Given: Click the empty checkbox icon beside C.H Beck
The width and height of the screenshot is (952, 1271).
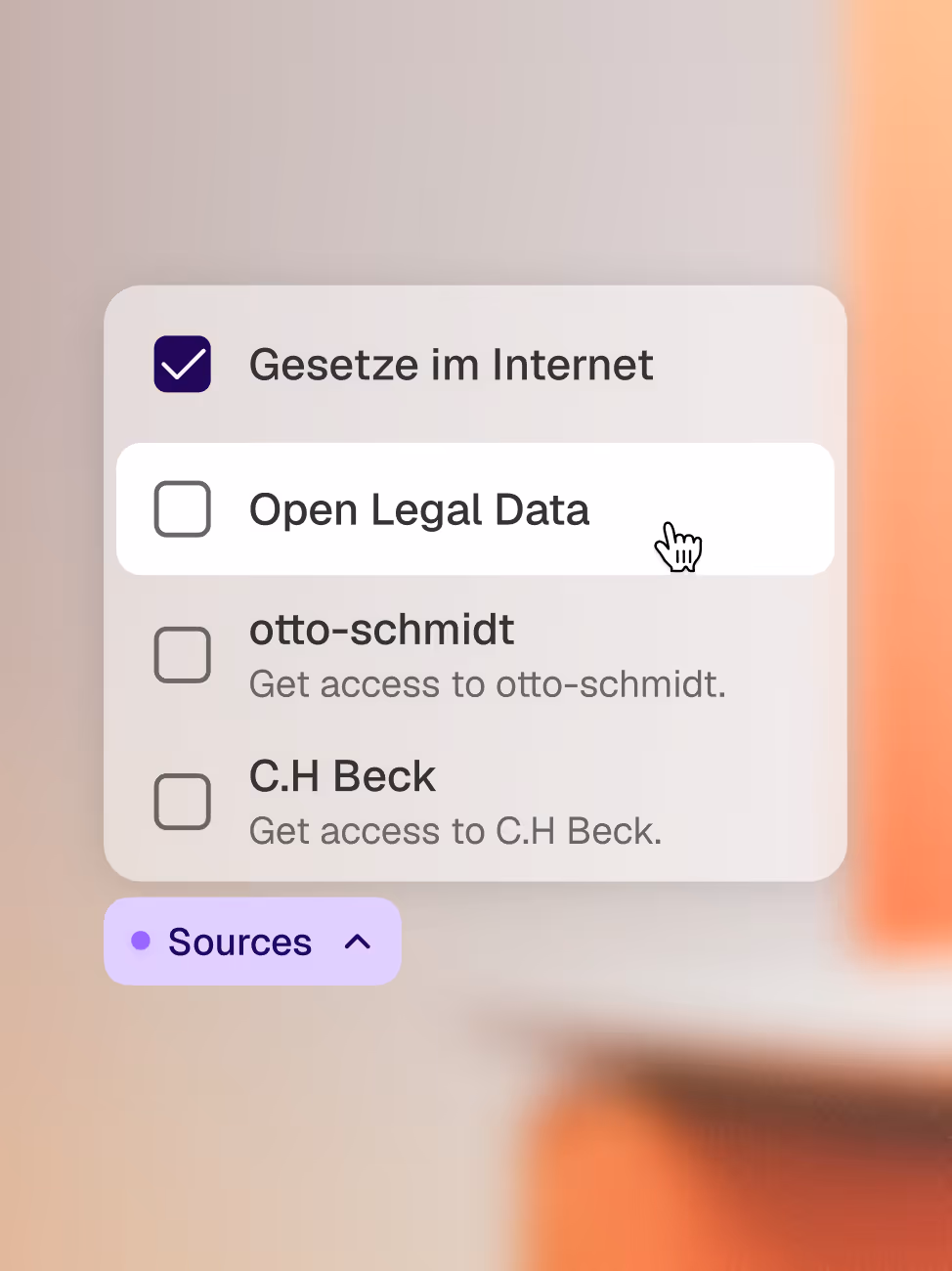Looking at the screenshot, I should (x=182, y=801).
